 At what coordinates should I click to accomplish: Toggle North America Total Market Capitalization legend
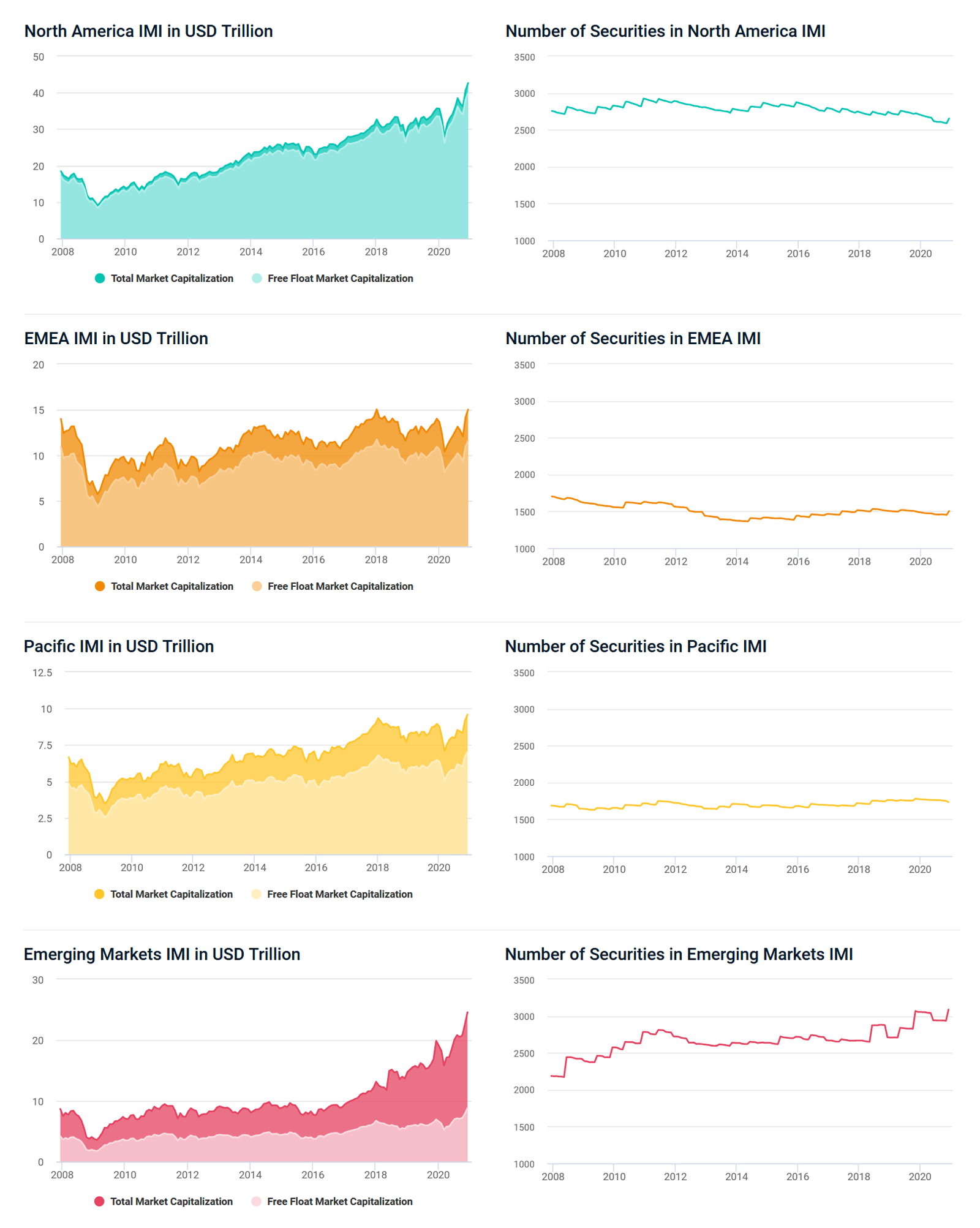coord(164,278)
